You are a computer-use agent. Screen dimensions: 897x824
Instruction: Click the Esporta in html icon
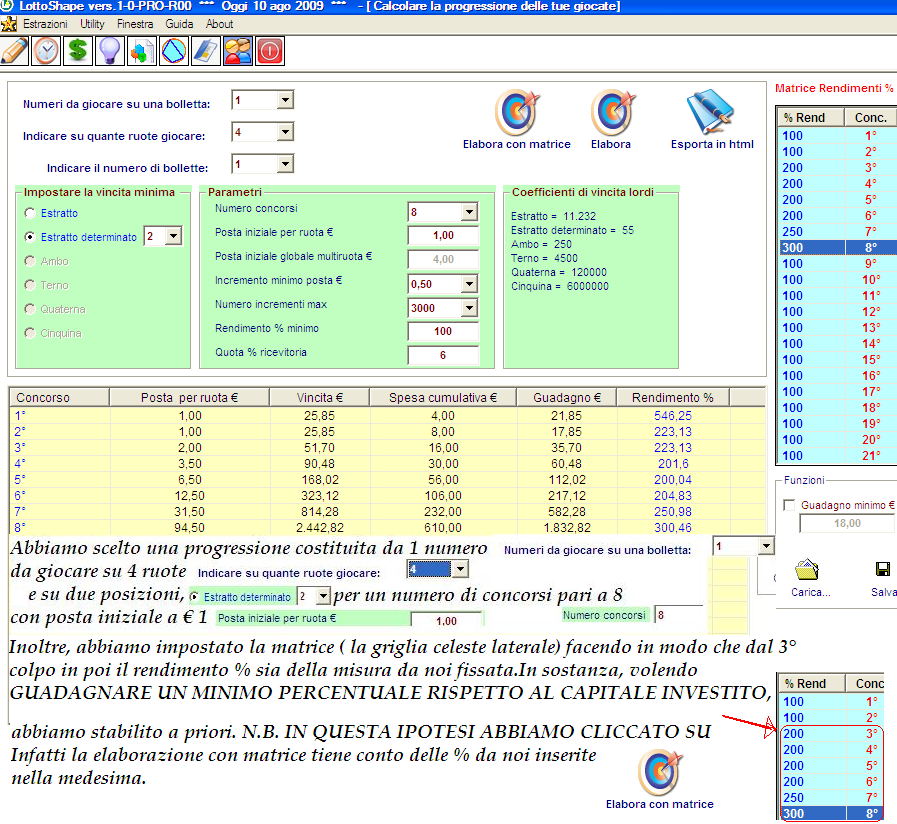(711, 112)
